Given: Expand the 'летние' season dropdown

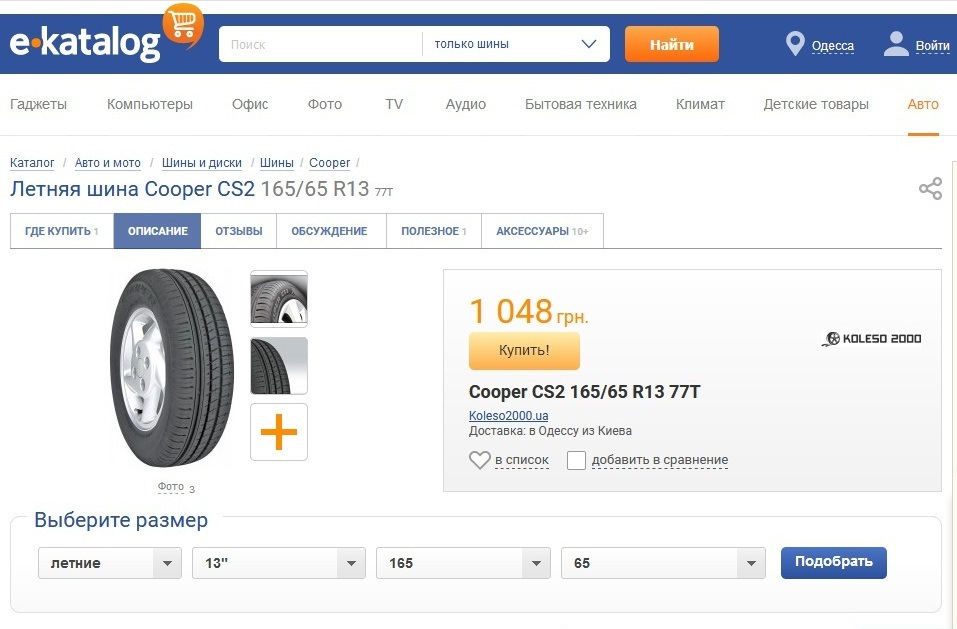Looking at the screenshot, I should coord(110,563).
